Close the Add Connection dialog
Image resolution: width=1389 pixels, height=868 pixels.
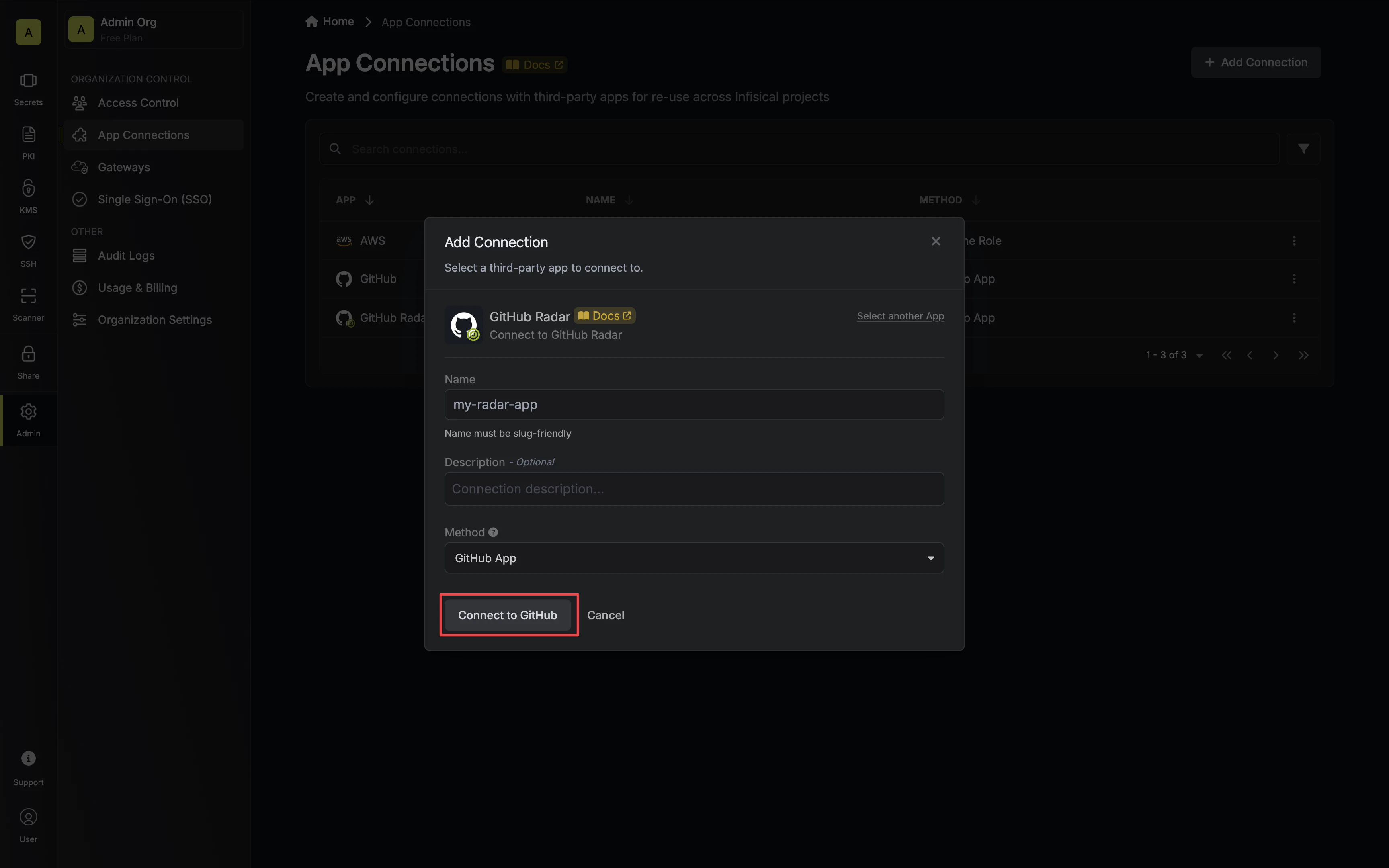pos(936,241)
